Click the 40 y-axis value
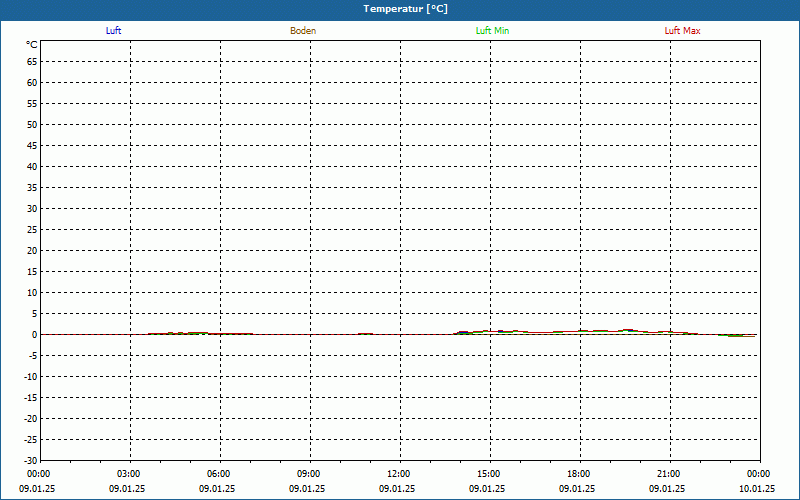The image size is (800, 500). (x=33, y=166)
